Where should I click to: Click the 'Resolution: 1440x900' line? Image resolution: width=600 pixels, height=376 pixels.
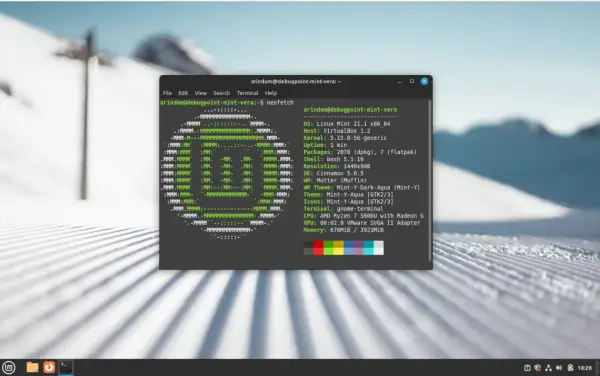pos(337,166)
